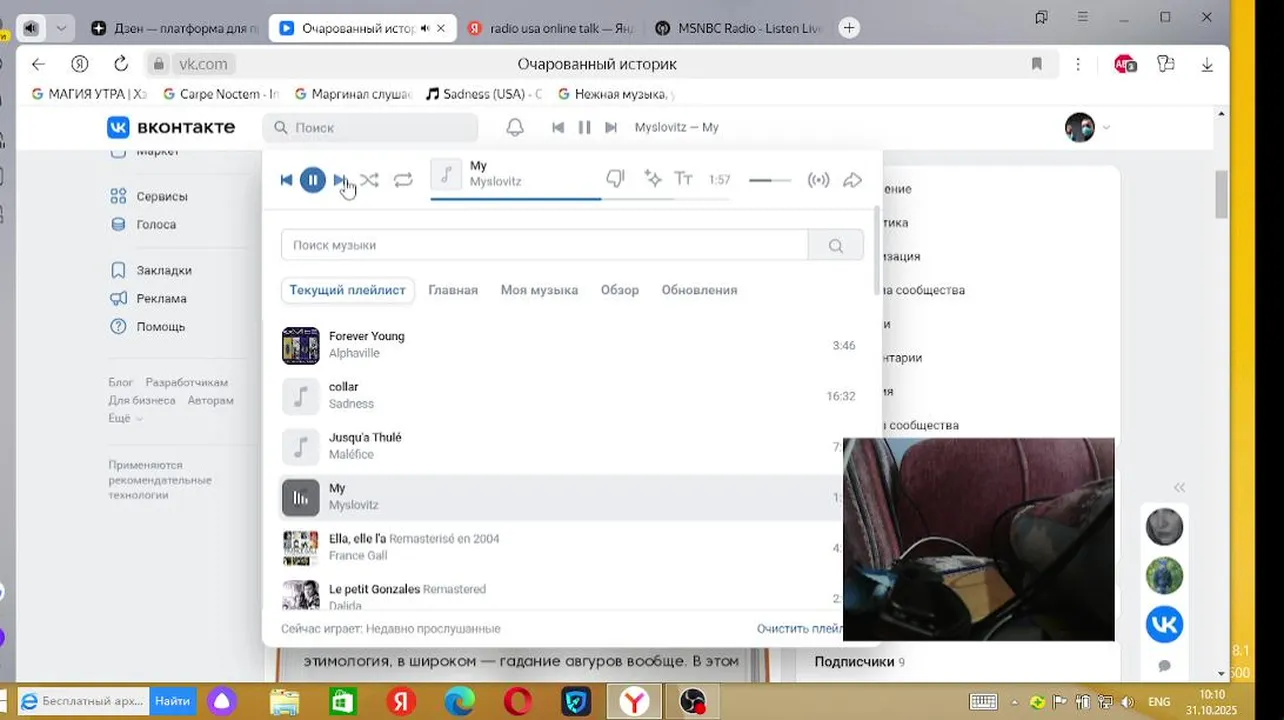Focus the Поиск музыки search field
The width and height of the screenshot is (1284, 720).
[545, 245]
